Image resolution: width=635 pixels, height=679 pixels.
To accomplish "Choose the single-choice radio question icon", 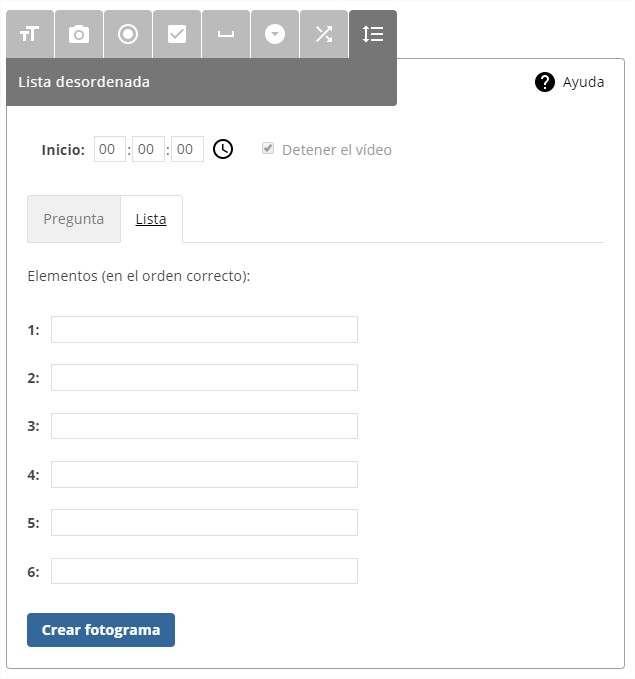I will pyautogui.click(x=127, y=34).
